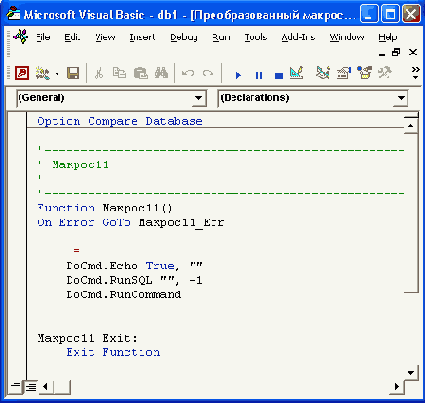Open the Project Explorer icon
Image resolution: width=425 pixels, height=403 pixels.
[x=323, y=73]
